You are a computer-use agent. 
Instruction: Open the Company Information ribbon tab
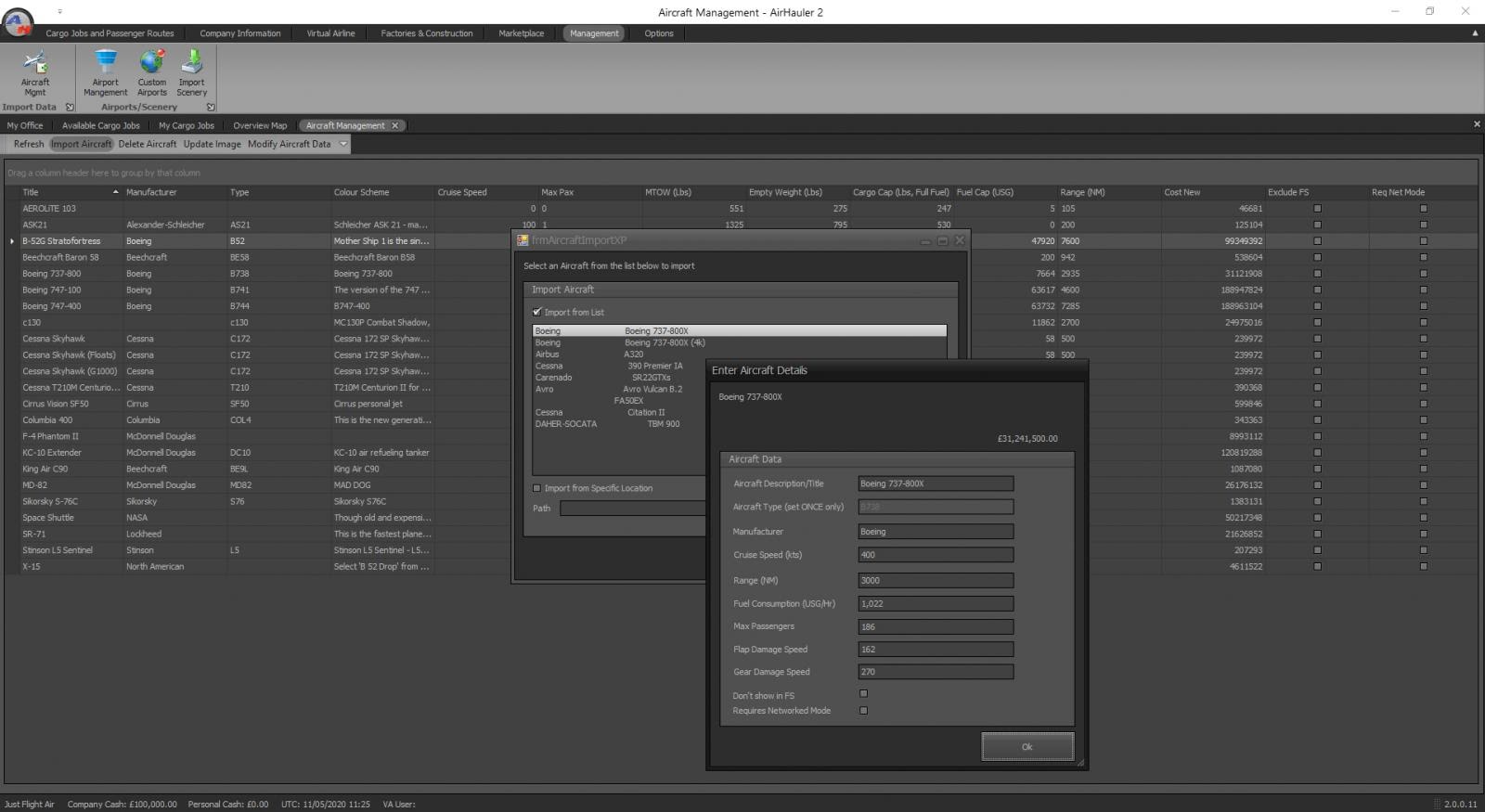point(240,33)
